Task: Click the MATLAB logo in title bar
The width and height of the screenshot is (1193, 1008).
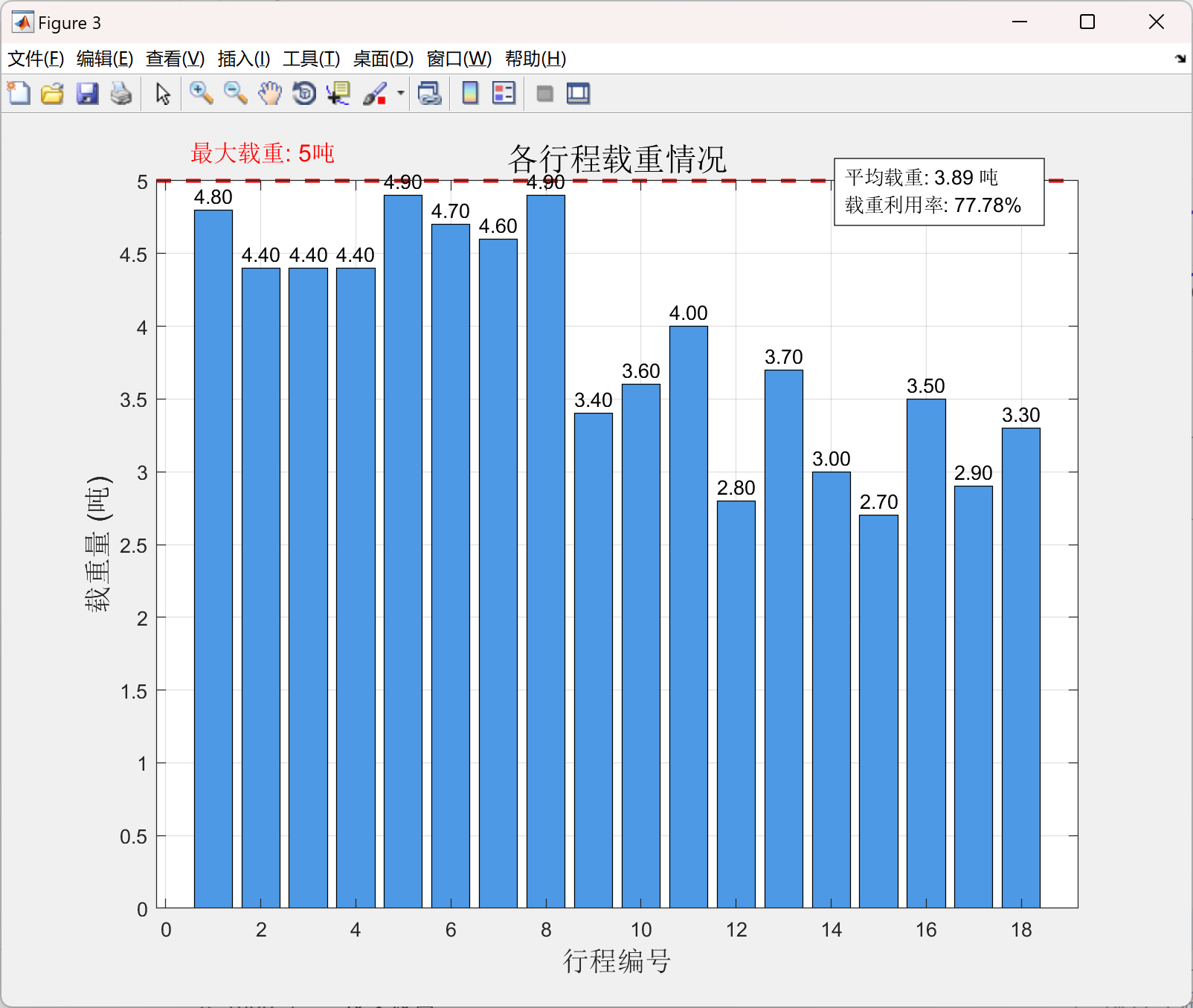Action: [x=22, y=22]
